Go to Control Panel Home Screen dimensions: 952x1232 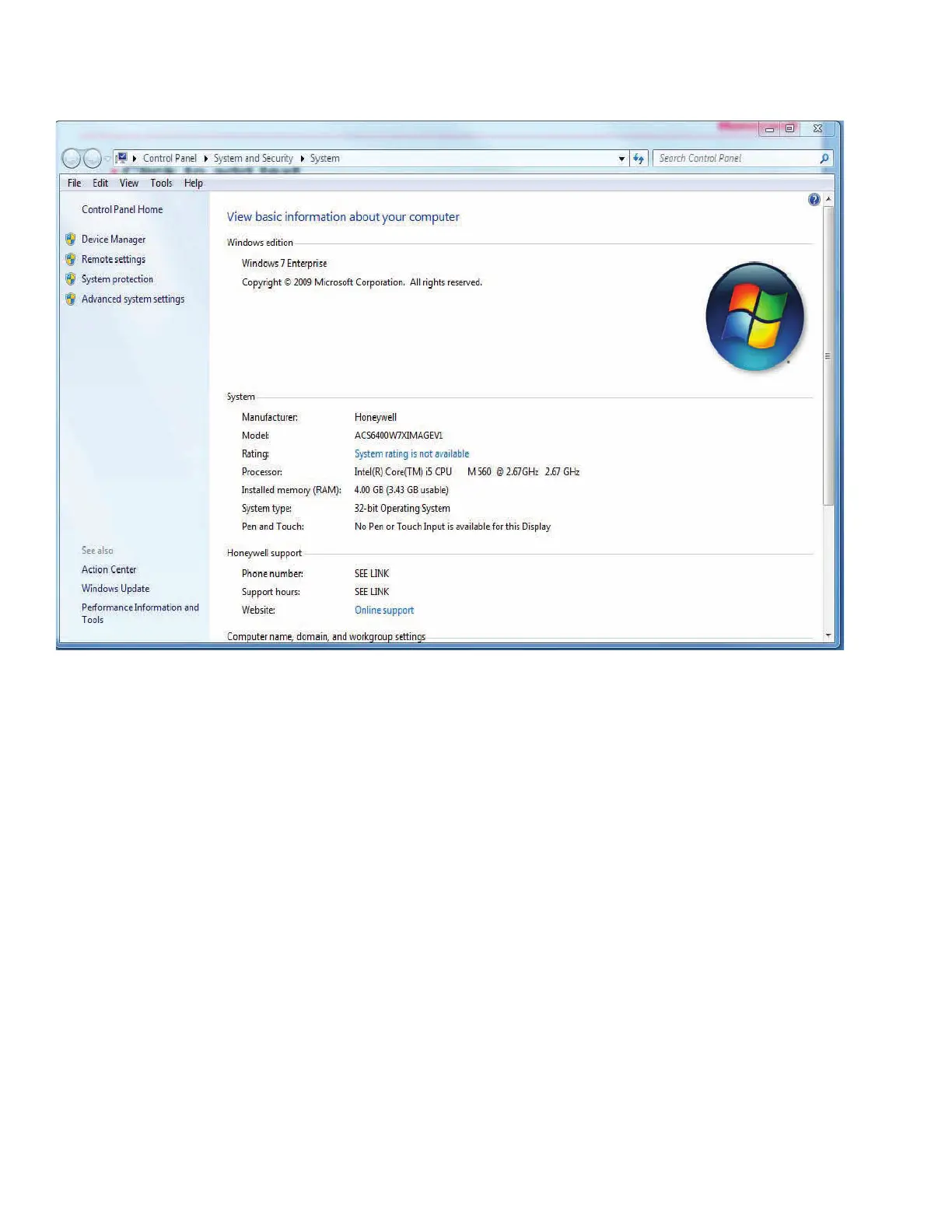[x=122, y=209]
